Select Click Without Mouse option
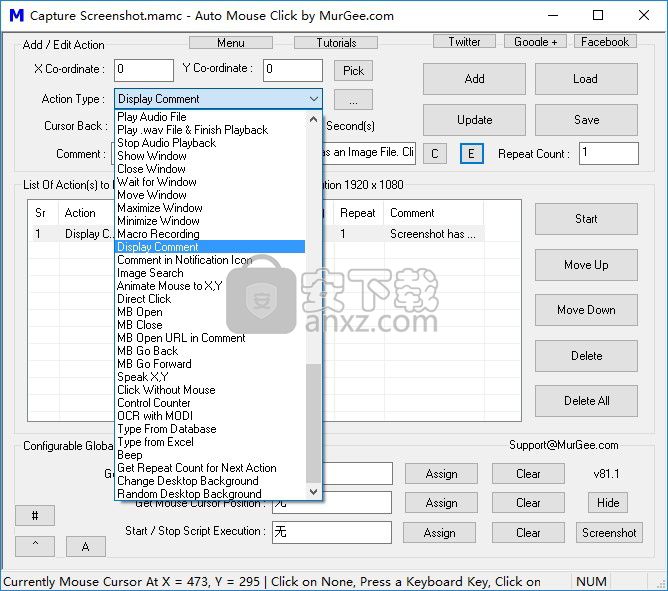668x591 pixels. click(166, 390)
